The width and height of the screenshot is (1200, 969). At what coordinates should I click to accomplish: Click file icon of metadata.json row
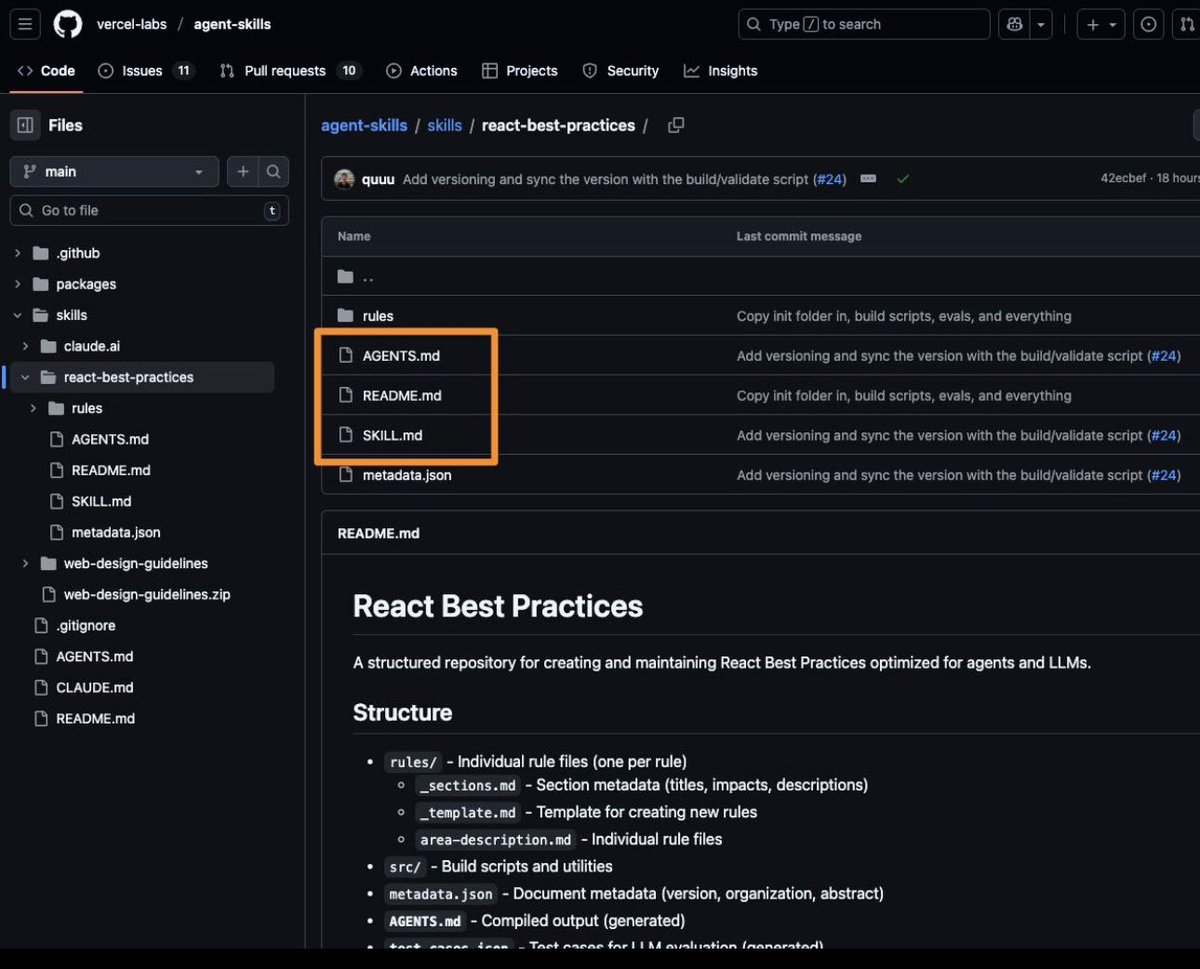pos(345,475)
